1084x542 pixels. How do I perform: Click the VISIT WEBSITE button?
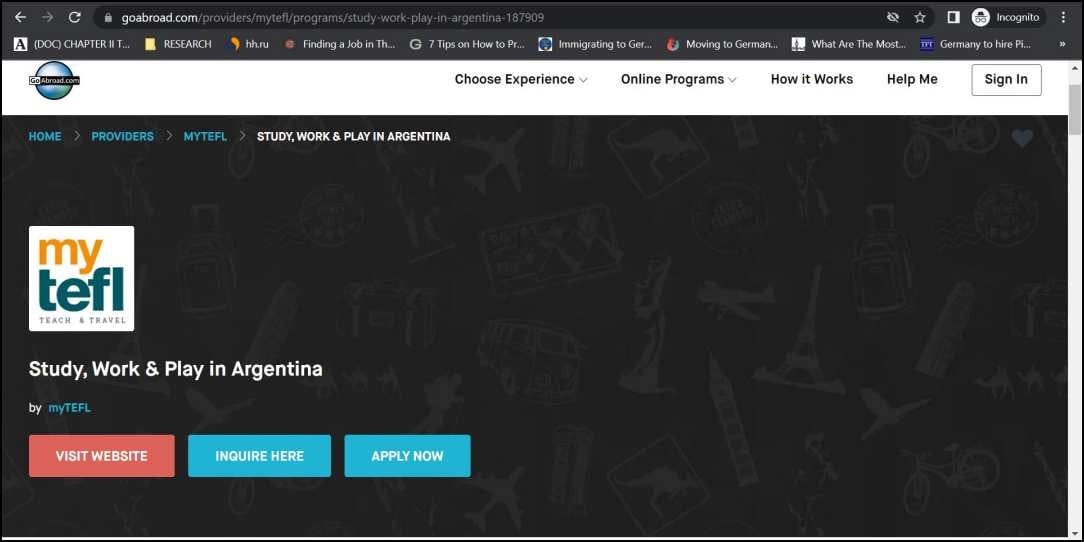point(102,456)
